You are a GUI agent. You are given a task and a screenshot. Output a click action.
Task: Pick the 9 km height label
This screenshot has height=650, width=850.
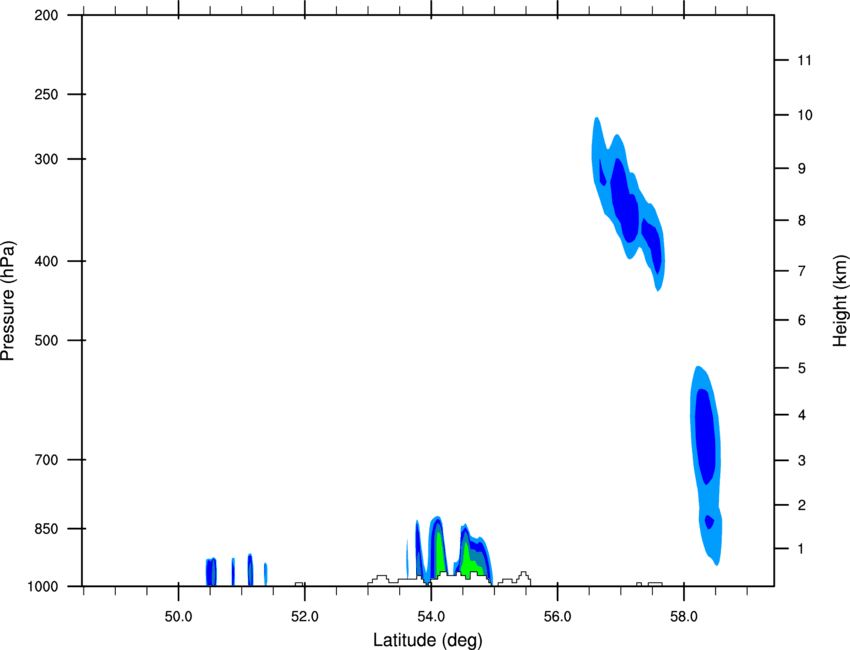[802, 169]
